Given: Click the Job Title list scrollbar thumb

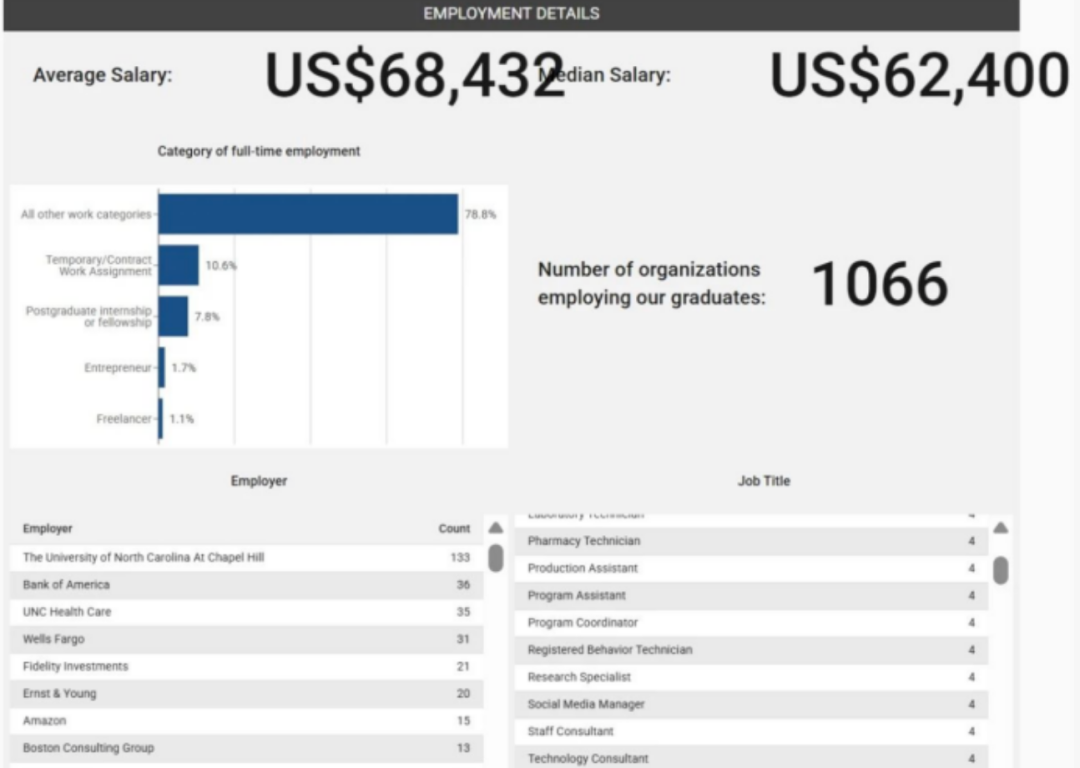Looking at the screenshot, I should 1001,570.
